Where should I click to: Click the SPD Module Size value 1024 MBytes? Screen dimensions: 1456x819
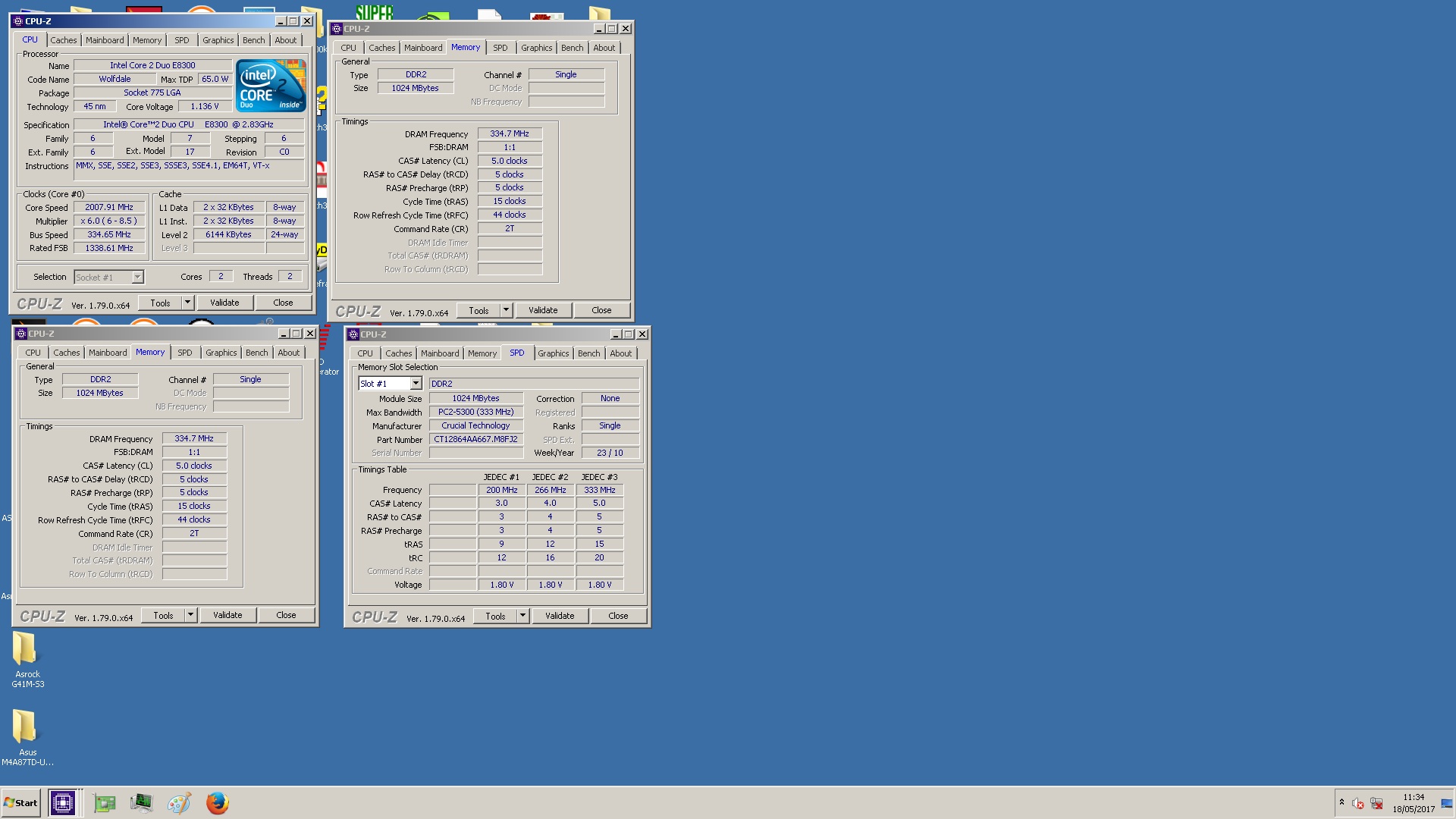(475, 398)
